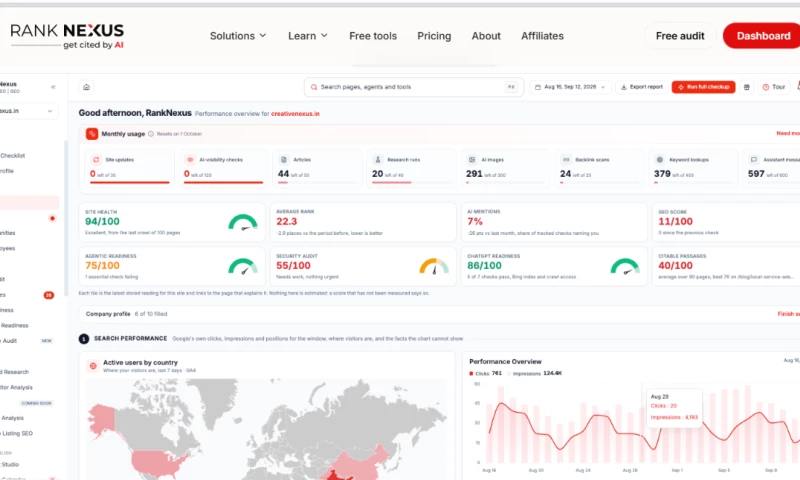Toggle the Impressions series in the chart legend
Viewport: 800px width, 480px height.
coord(534,373)
